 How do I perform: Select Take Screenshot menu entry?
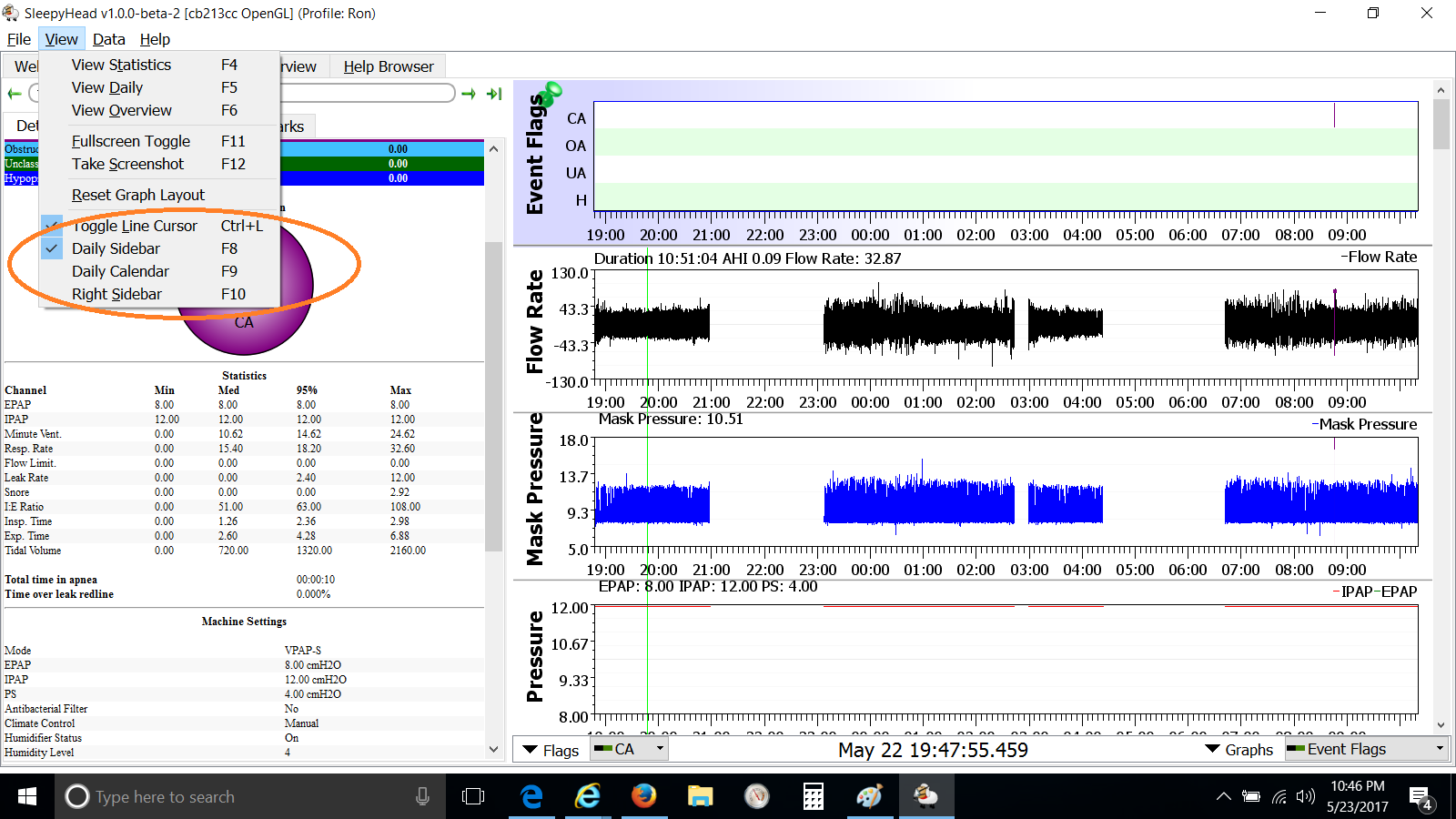coord(159,164)
